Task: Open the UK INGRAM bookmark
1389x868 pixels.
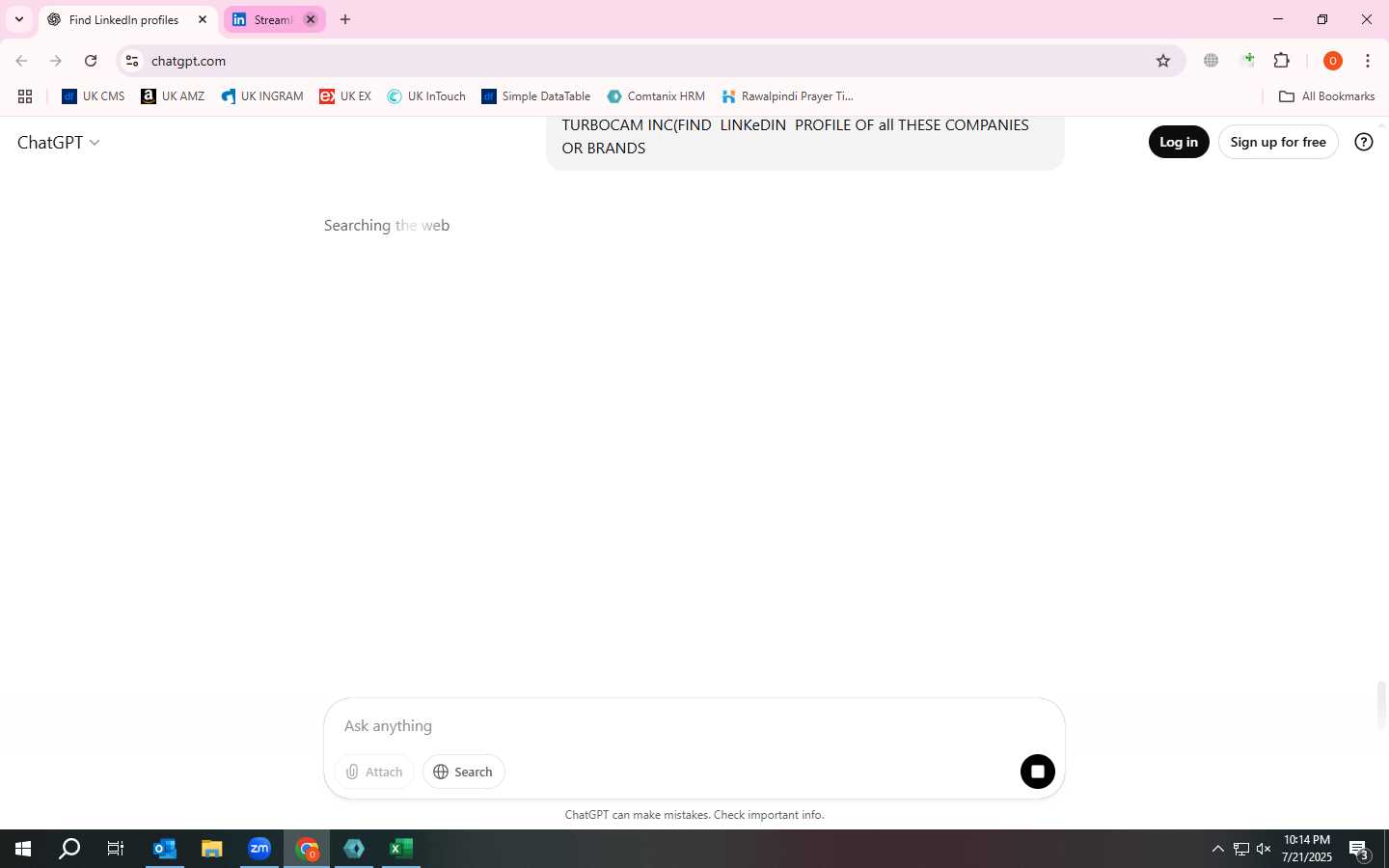Action: [262, 96]
